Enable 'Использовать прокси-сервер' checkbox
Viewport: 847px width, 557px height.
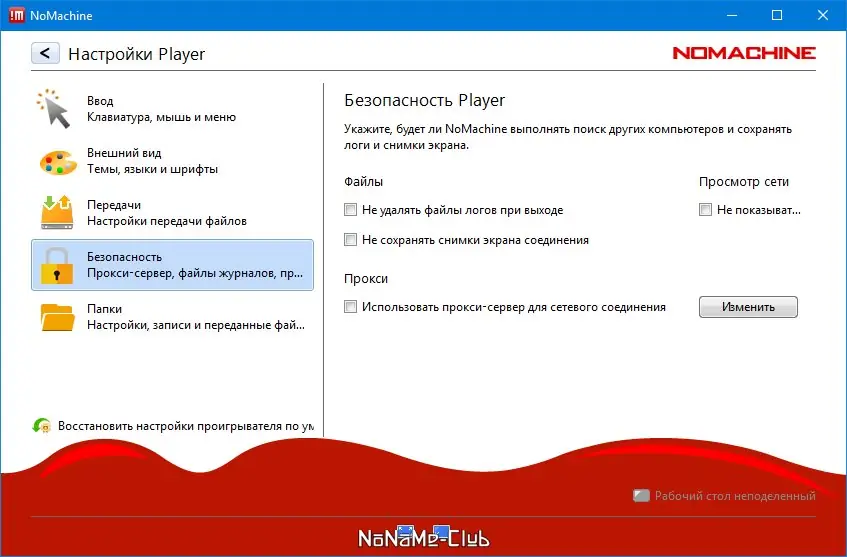point(351,307)
